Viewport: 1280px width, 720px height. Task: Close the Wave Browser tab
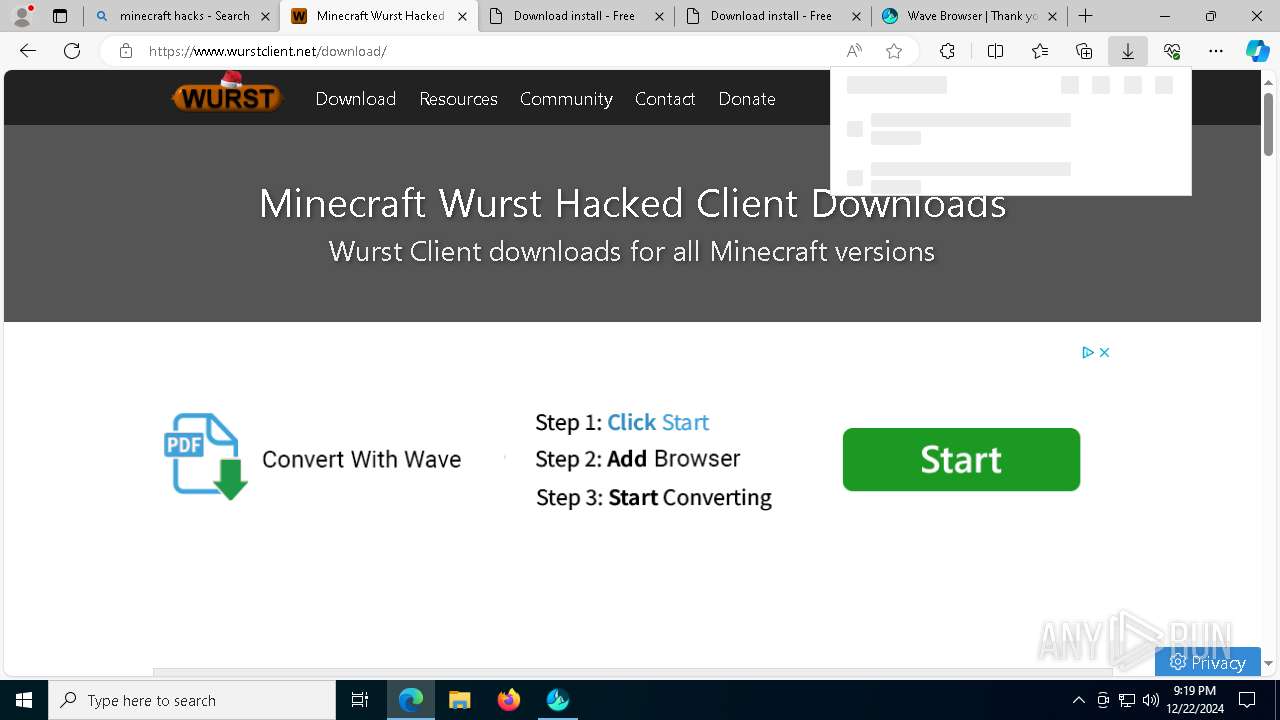click(1052, 16)
